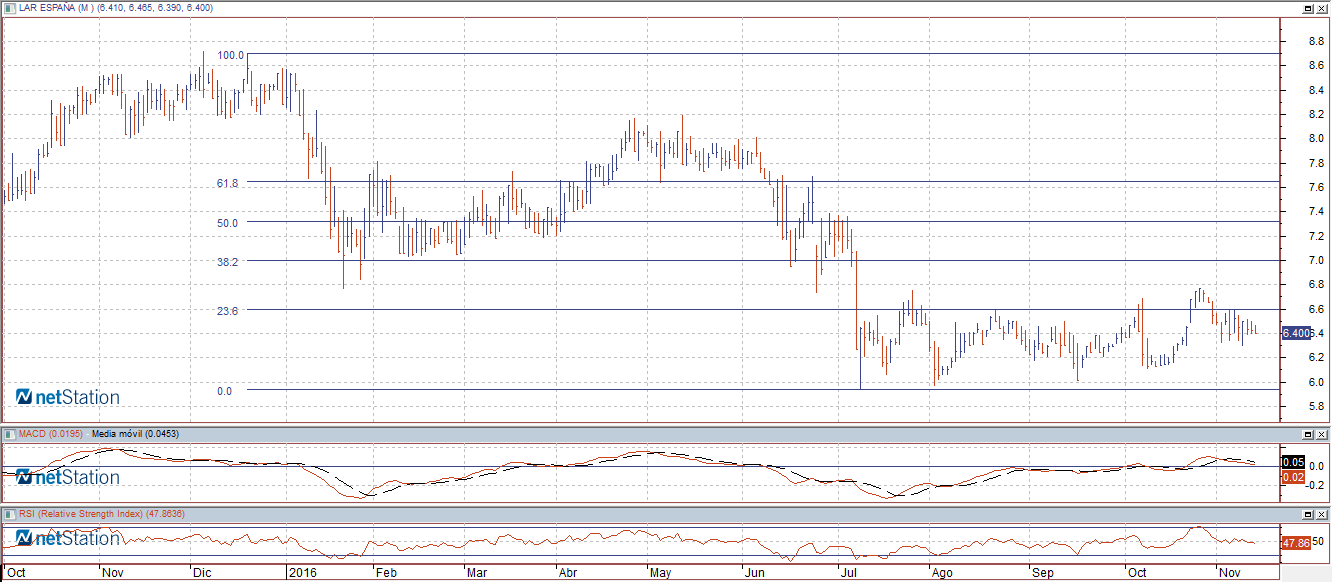The image size is (1332, 582).
Task: Select the MACD (0.0195) label
Action: pyautogui.click(x=53, y=434)
